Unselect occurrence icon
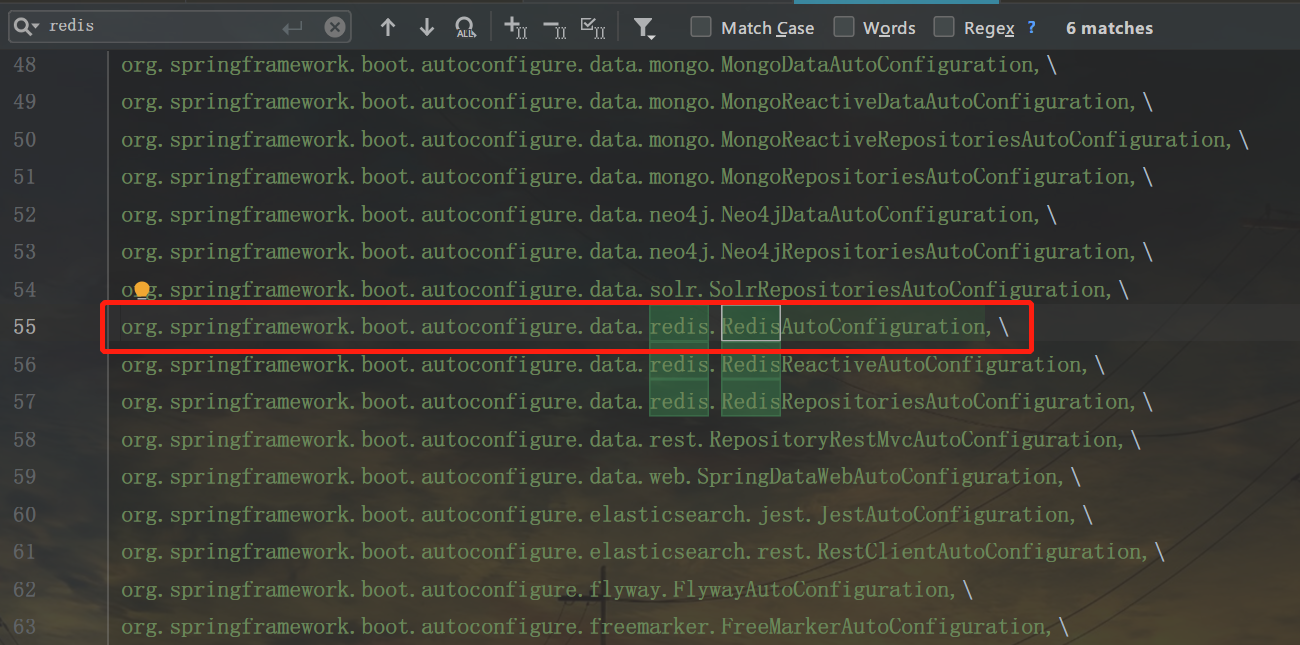The width and height of the screenshot is (1300, 645). [x=554, y=27]
